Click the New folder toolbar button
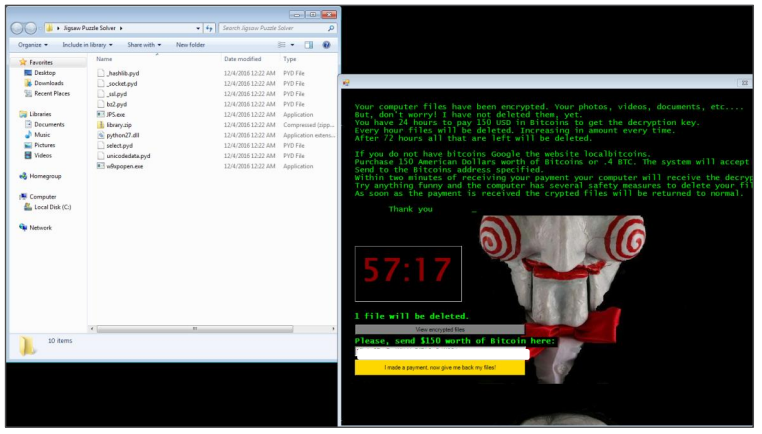The width and height of the screenshot is (762, 434). (x=190, y=45)
